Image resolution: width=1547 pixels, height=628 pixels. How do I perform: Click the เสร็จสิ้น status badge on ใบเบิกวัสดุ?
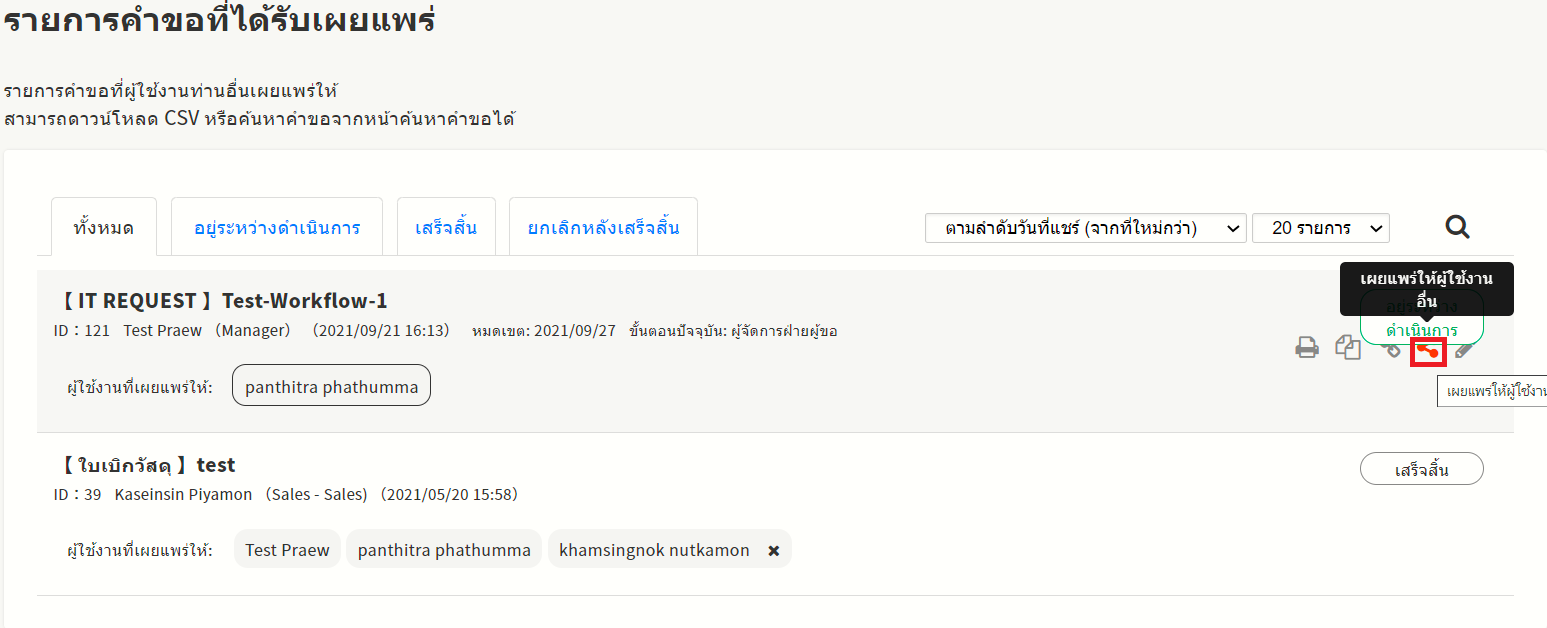(1421, 469)
